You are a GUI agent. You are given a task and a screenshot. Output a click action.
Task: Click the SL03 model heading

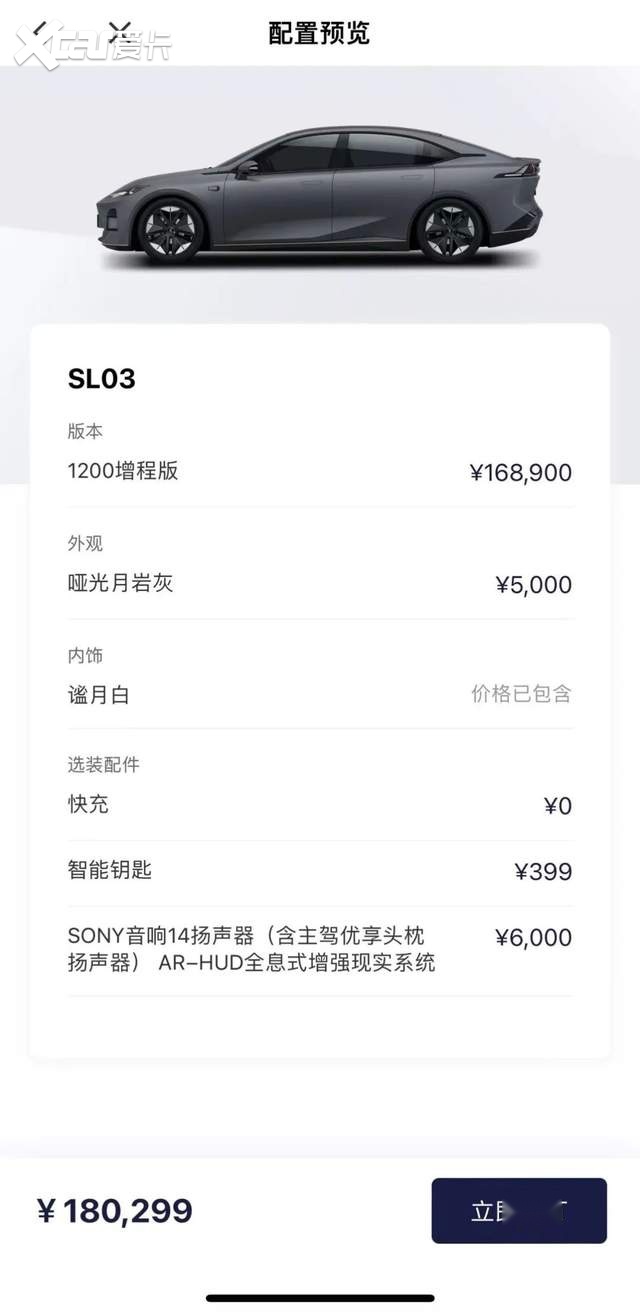[101, 379]
